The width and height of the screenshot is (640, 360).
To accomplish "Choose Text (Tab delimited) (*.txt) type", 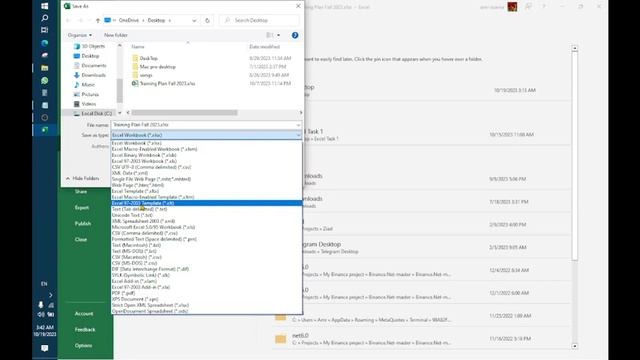I will pyautogui.click(x=207, y=209).
